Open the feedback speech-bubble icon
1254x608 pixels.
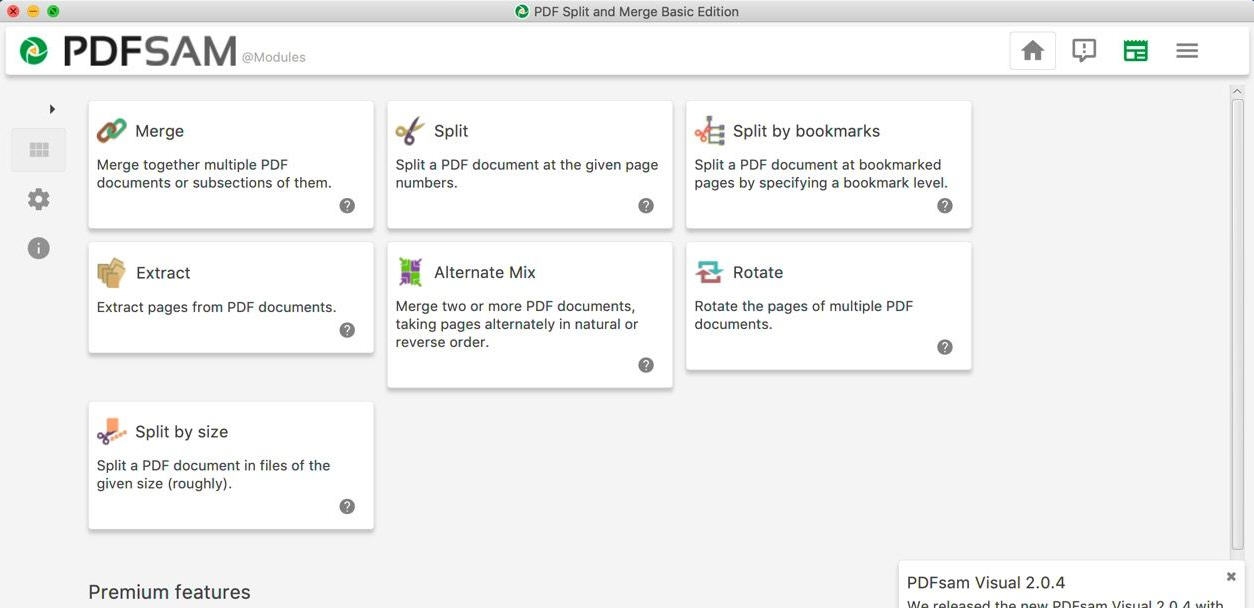1084,49
